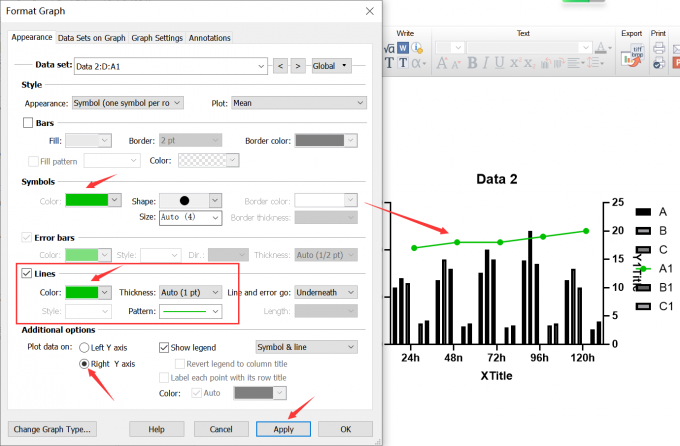The height and width of the screenshot is (446, 680).
Task: Switch to Data Sets on Graph tab
Action: [x=91, y=38]
